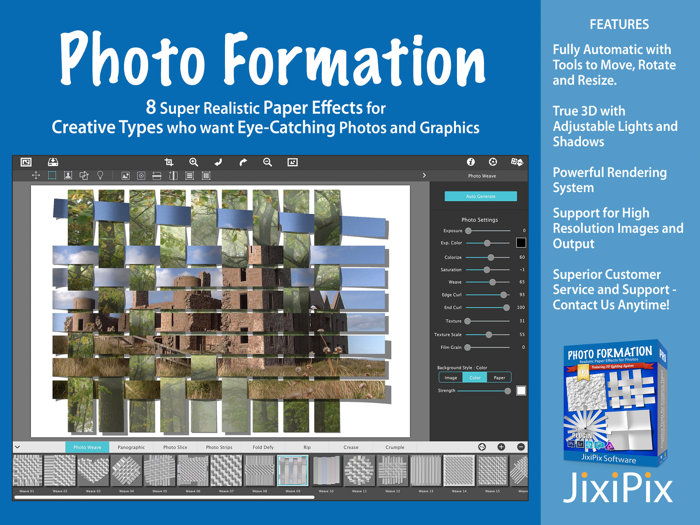Click the add photo icon in second toolbar
The height and width of the screenshot is (525, 700).
tap(125, 176)
